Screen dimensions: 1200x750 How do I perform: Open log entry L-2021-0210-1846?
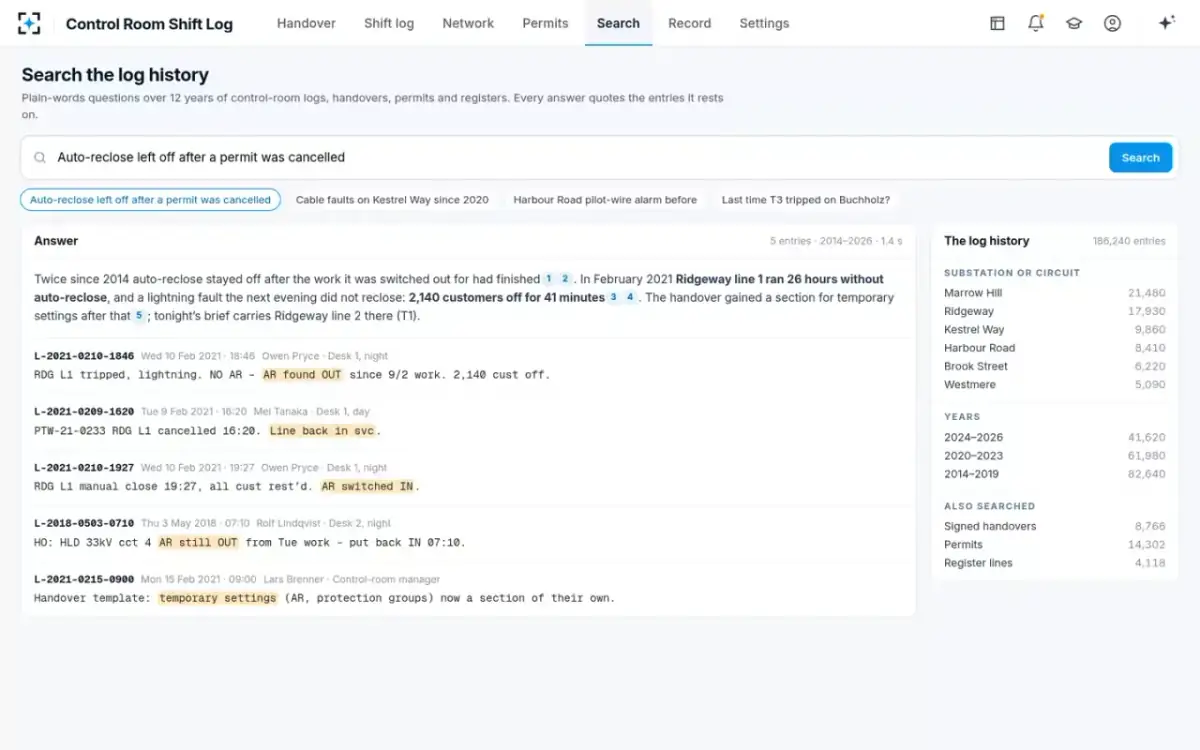(84, 356)
